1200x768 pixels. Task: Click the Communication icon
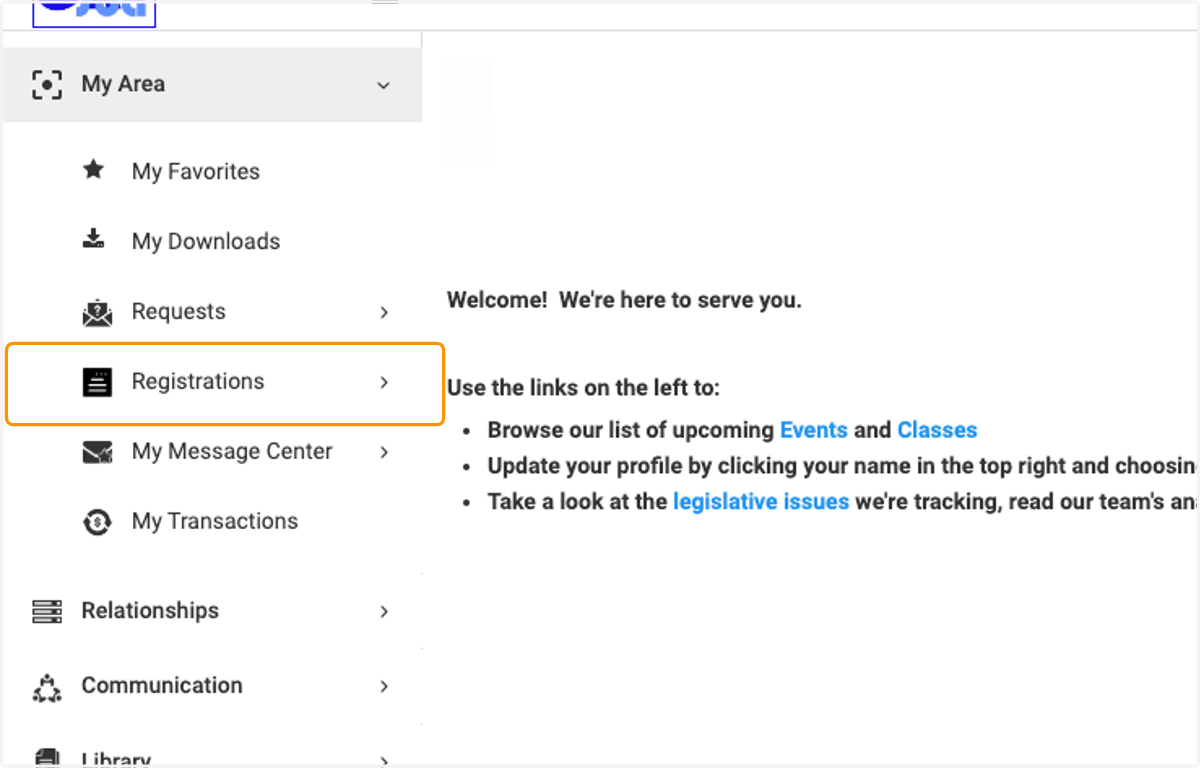click(x=47, y=687)
